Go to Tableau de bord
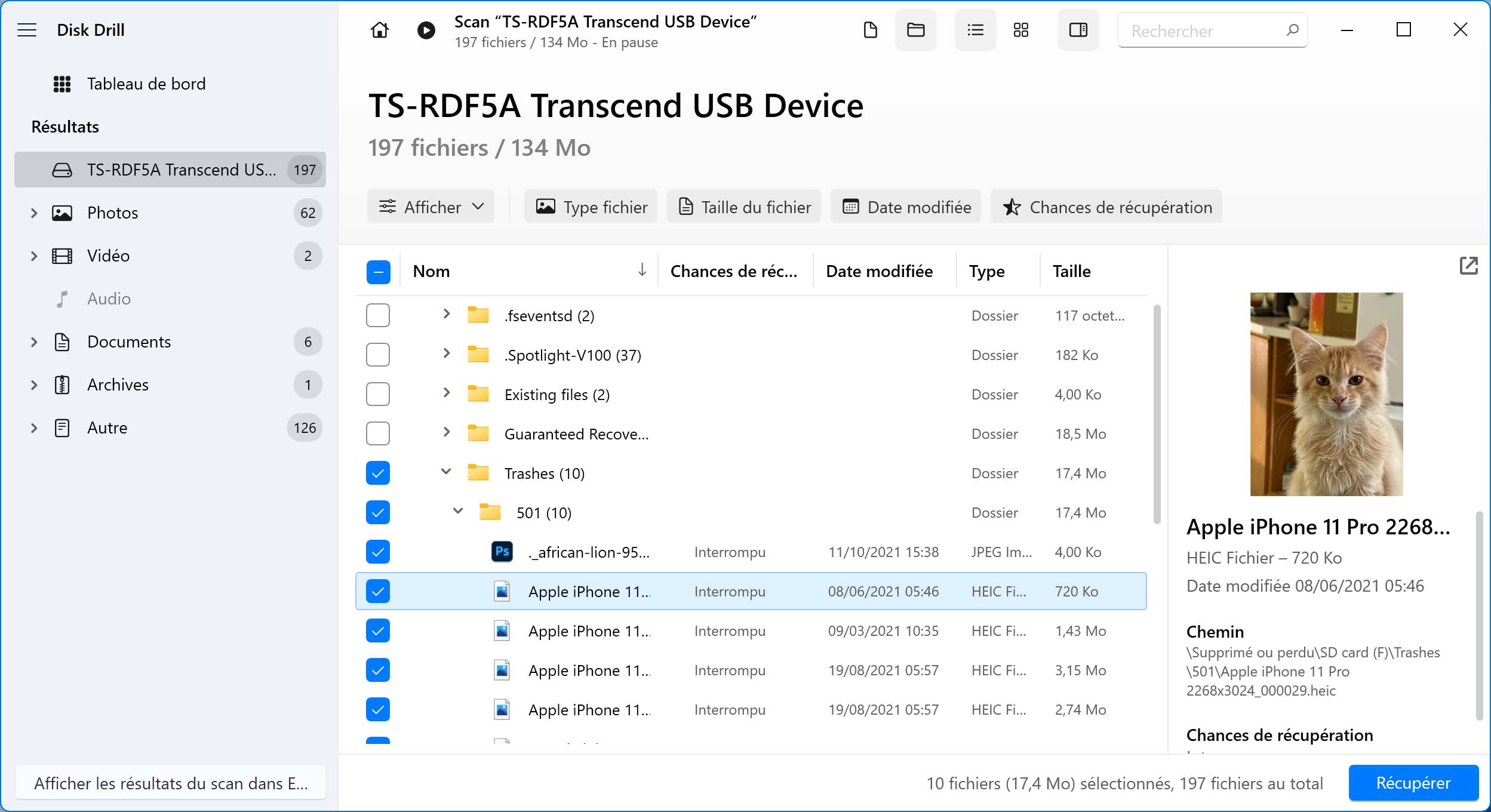 pos(146,84)
